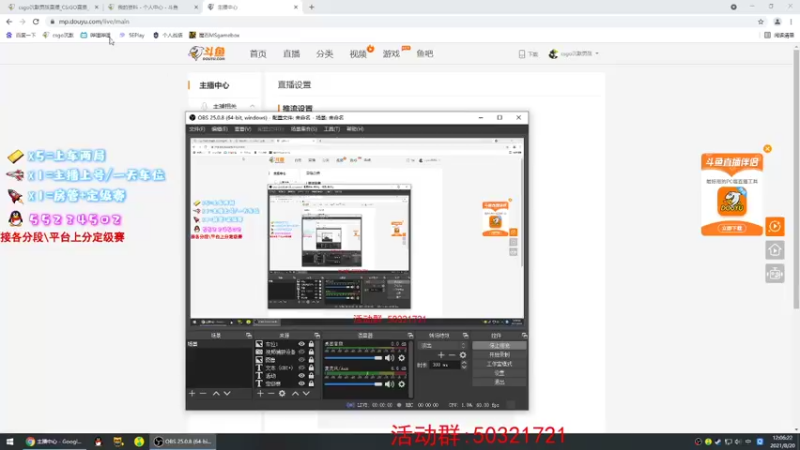Image resolution: width=800 pixels, height=450 pixels.
Task: Pop out the 场景 dock panel
Action: (x=248, y=335)
